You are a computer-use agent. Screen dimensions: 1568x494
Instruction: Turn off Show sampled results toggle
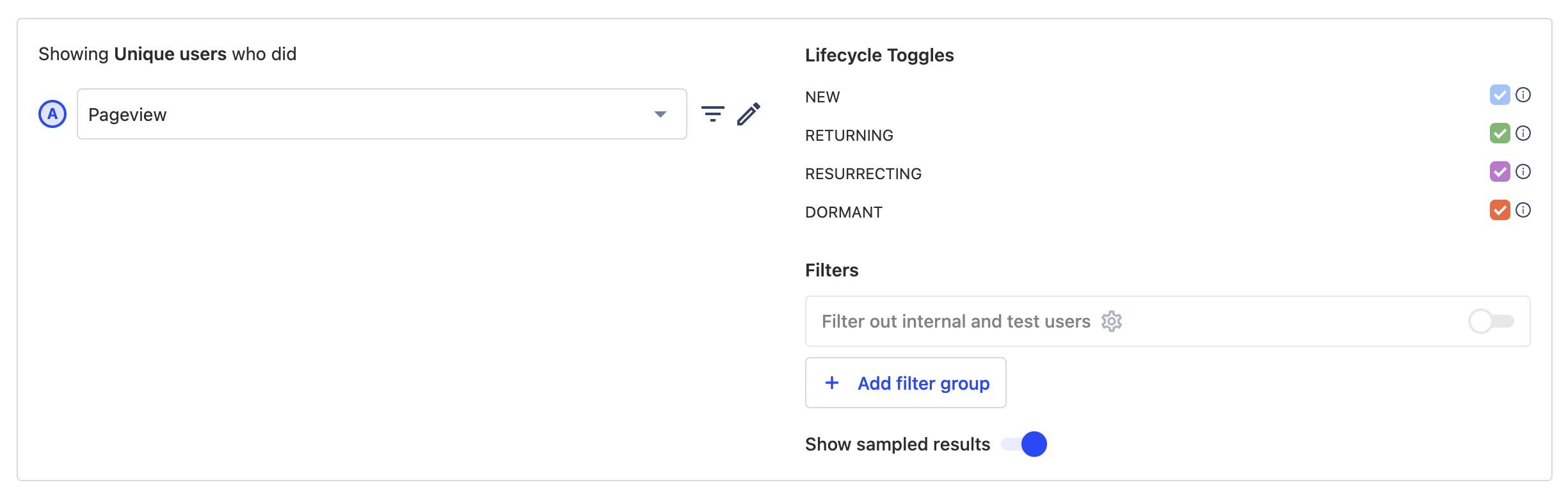[1024, 444]
